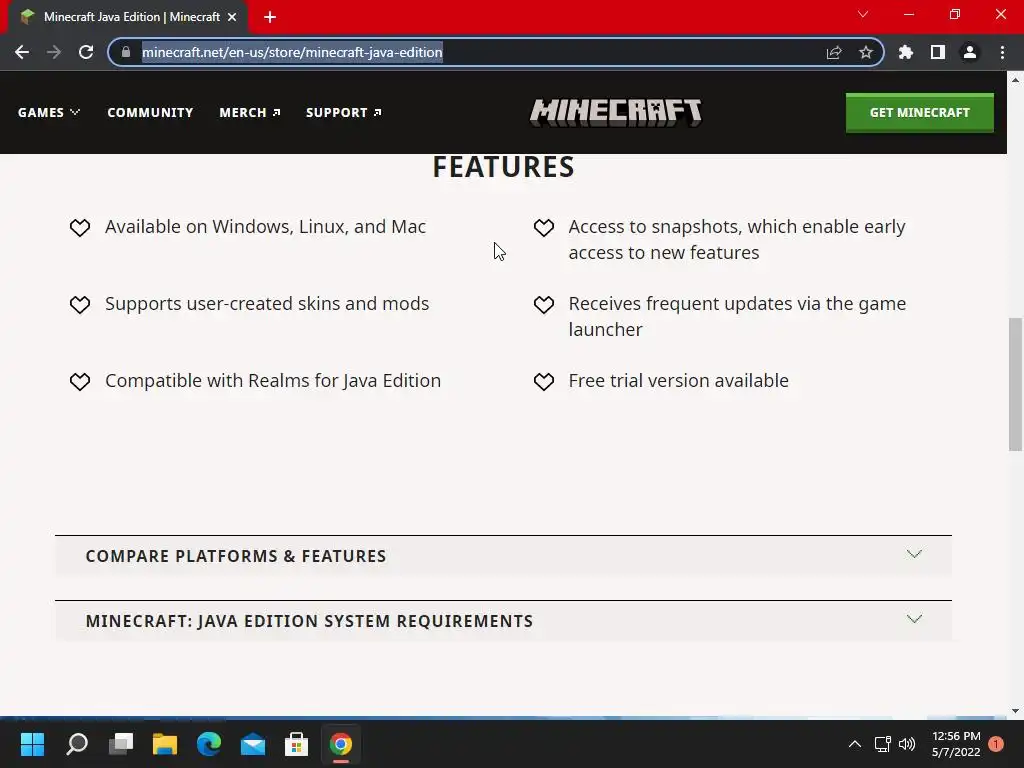Click 'Available on Windows, Linux, and Mac' text

click(265, 227)
